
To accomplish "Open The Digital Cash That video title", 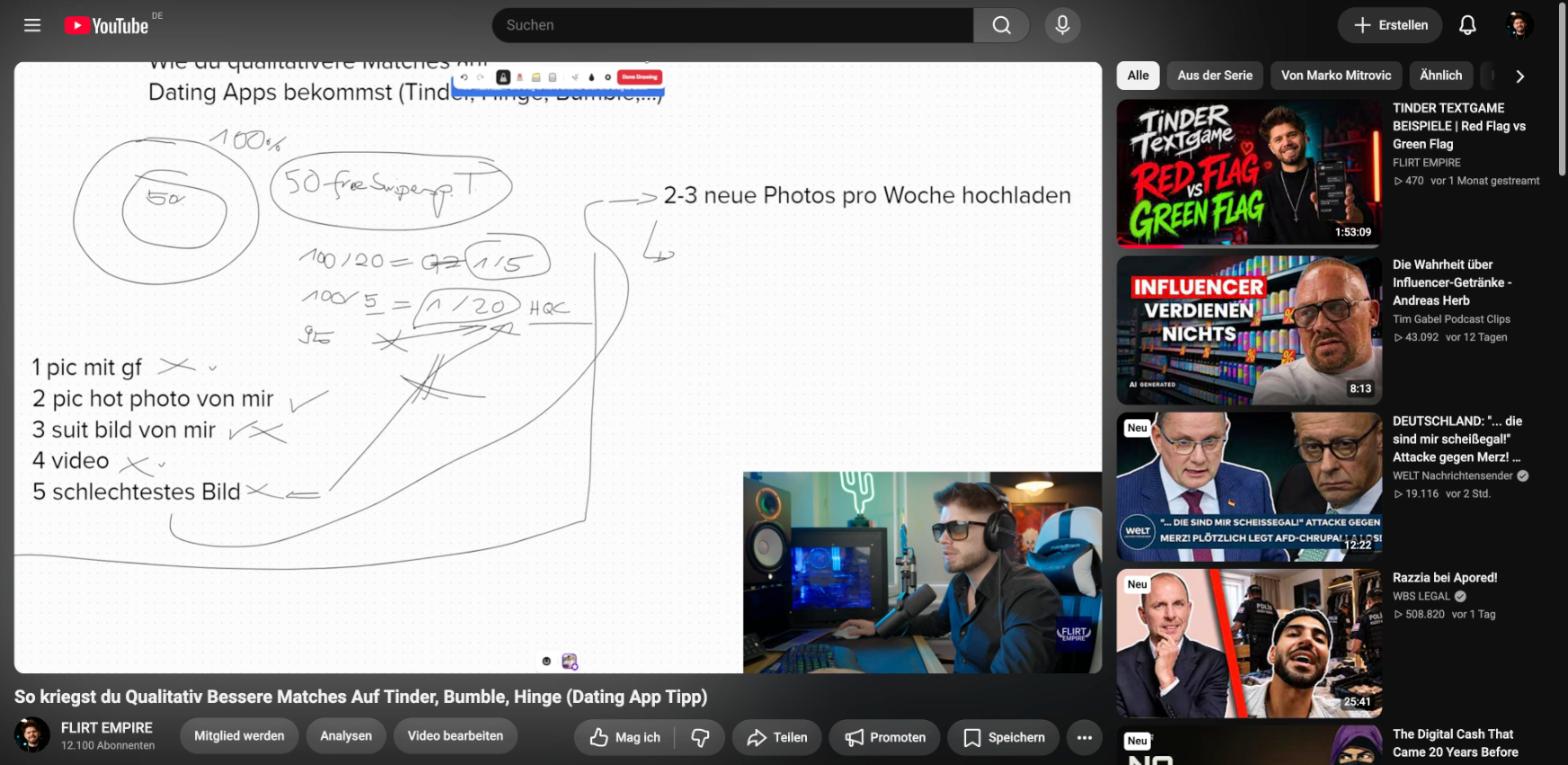I will [x=1455, y=743].
